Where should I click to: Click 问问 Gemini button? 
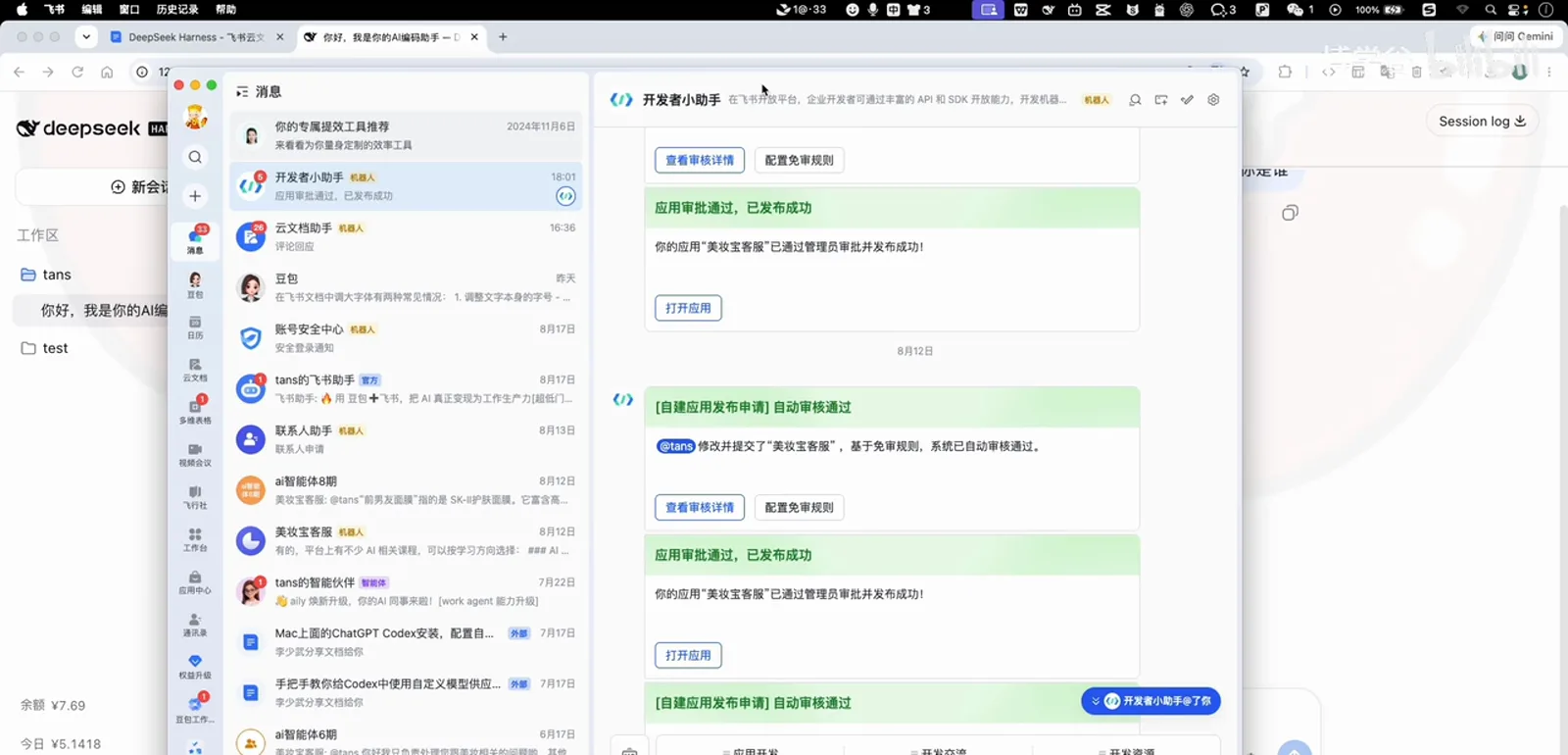(1515, 36)
